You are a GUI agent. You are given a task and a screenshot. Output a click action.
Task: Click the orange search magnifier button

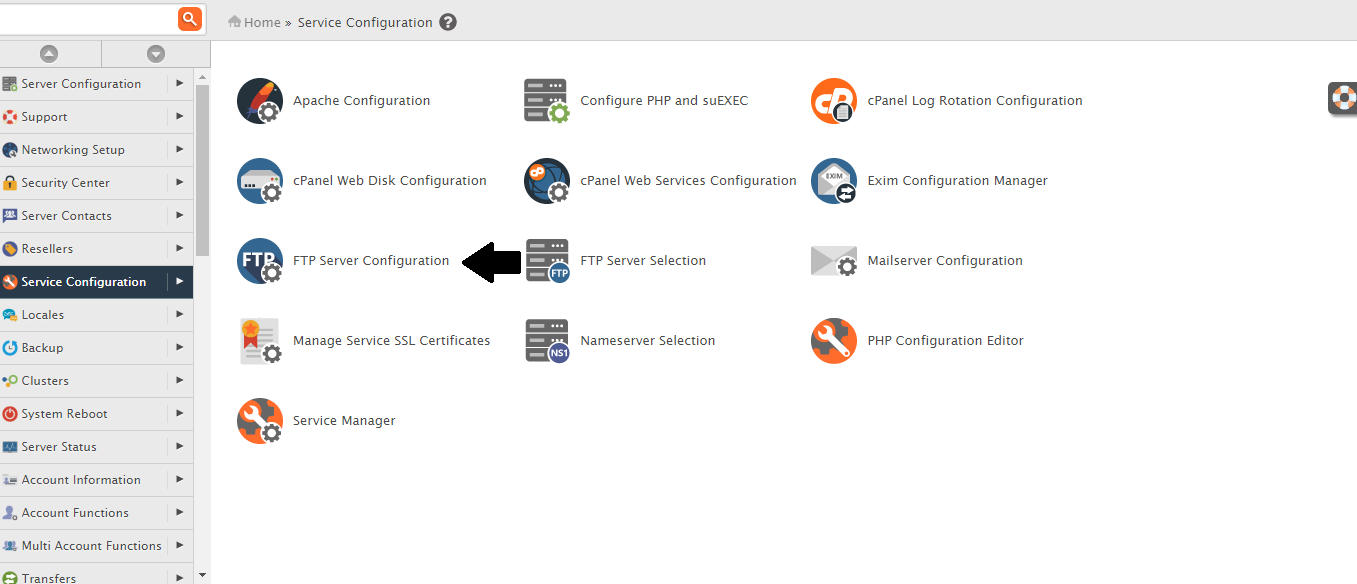point(190,18)
